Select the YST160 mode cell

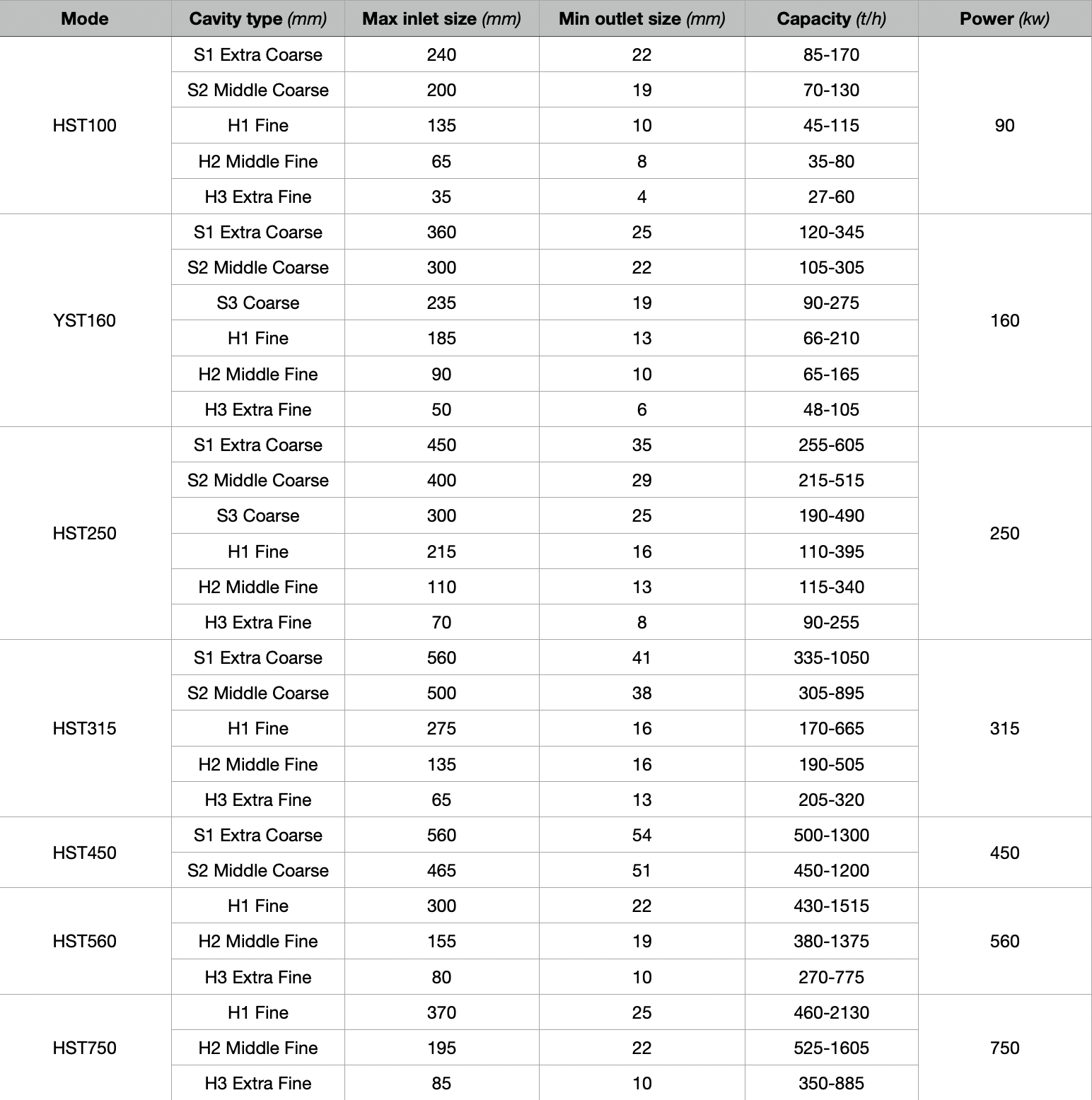pyautogui.click(x=85, y=321)
